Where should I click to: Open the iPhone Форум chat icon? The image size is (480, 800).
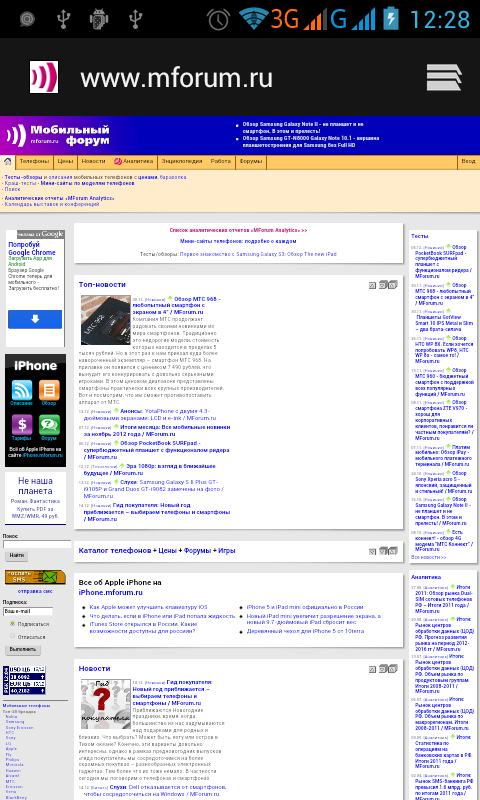click(x=49, y=424)
